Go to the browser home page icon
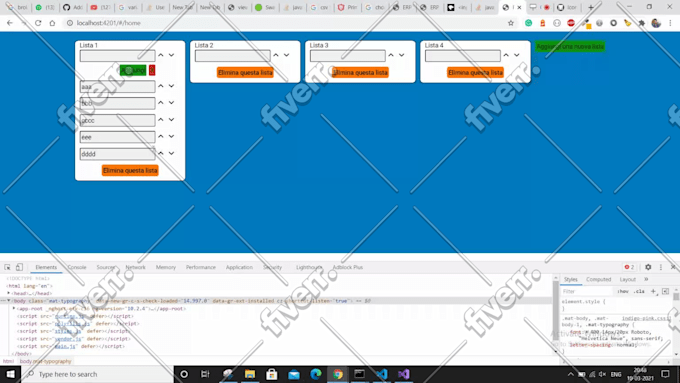 pos(52,23)
